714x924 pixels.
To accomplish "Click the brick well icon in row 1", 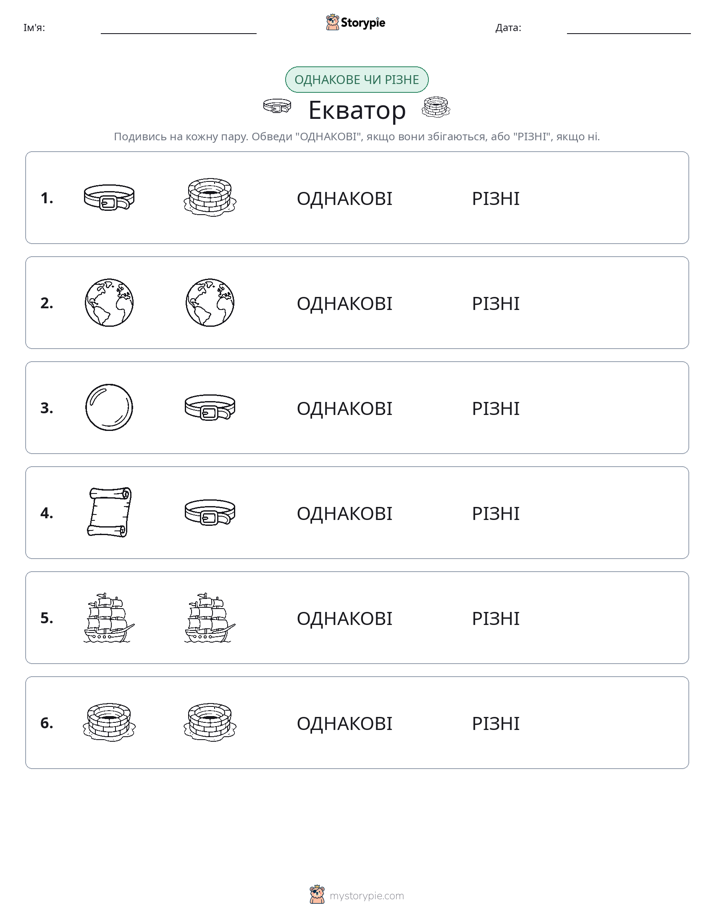I will (x=210, y=197).
